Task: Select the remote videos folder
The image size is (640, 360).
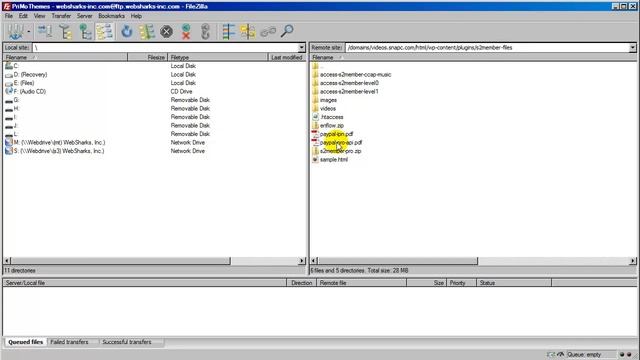Action: point(324,109)
